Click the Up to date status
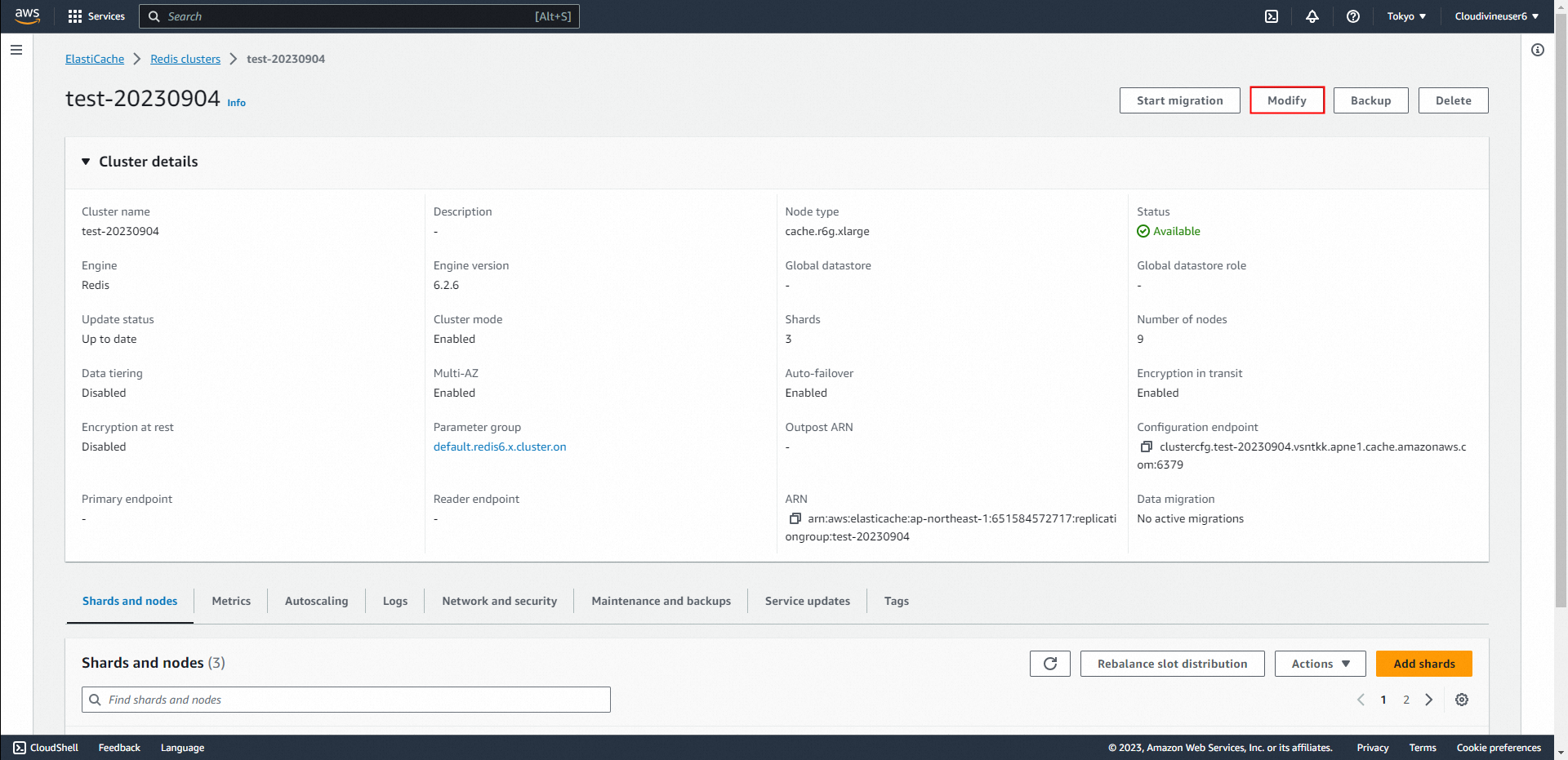Screen dimensions: 1568x760 tap(109, 339)
